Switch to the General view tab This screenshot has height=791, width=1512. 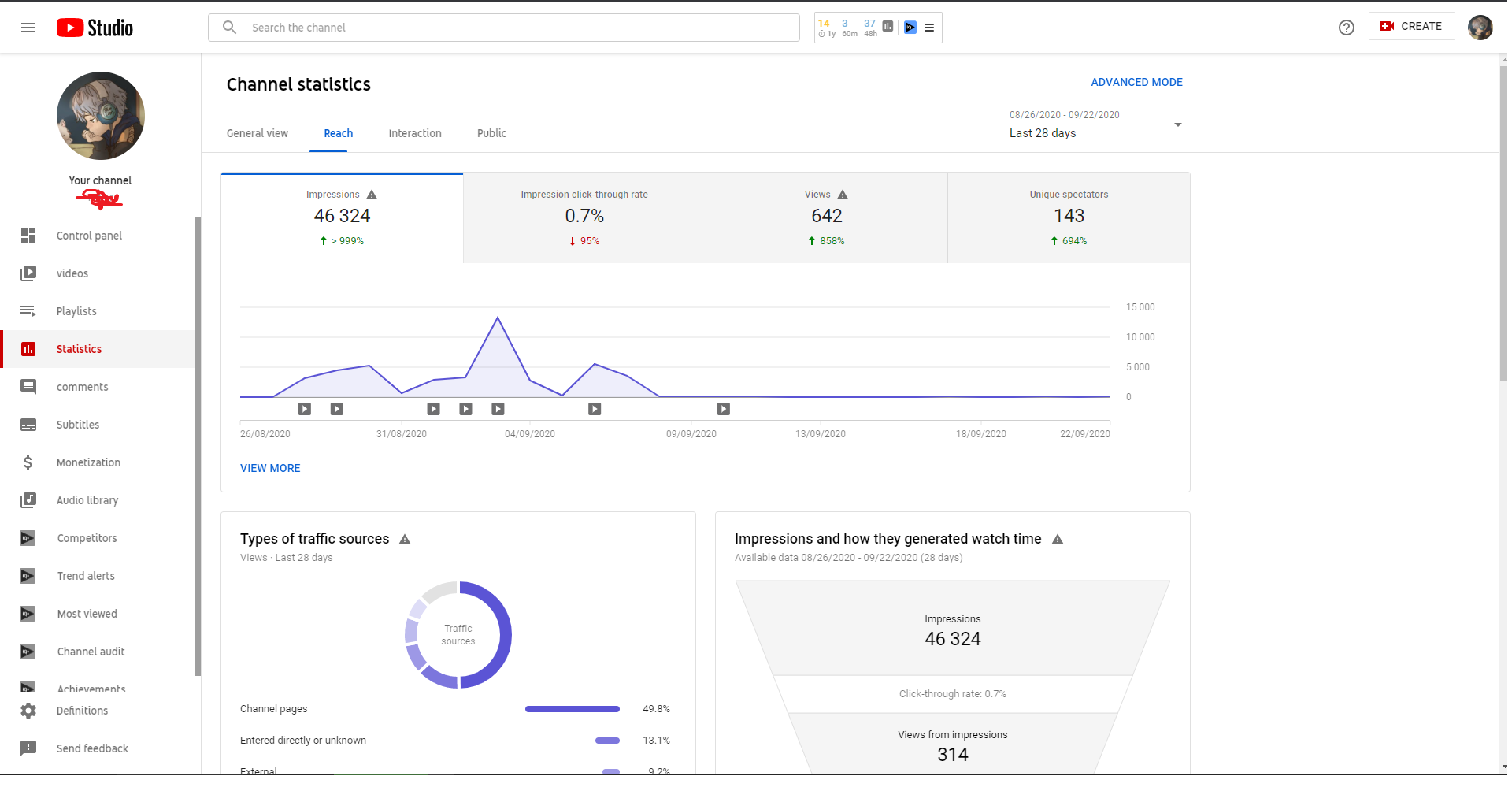pos(258,133)
